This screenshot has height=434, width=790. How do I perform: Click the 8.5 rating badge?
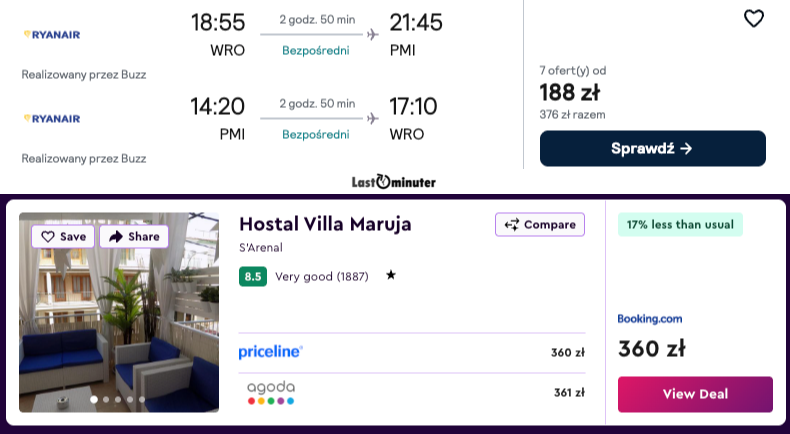(253, 276)
